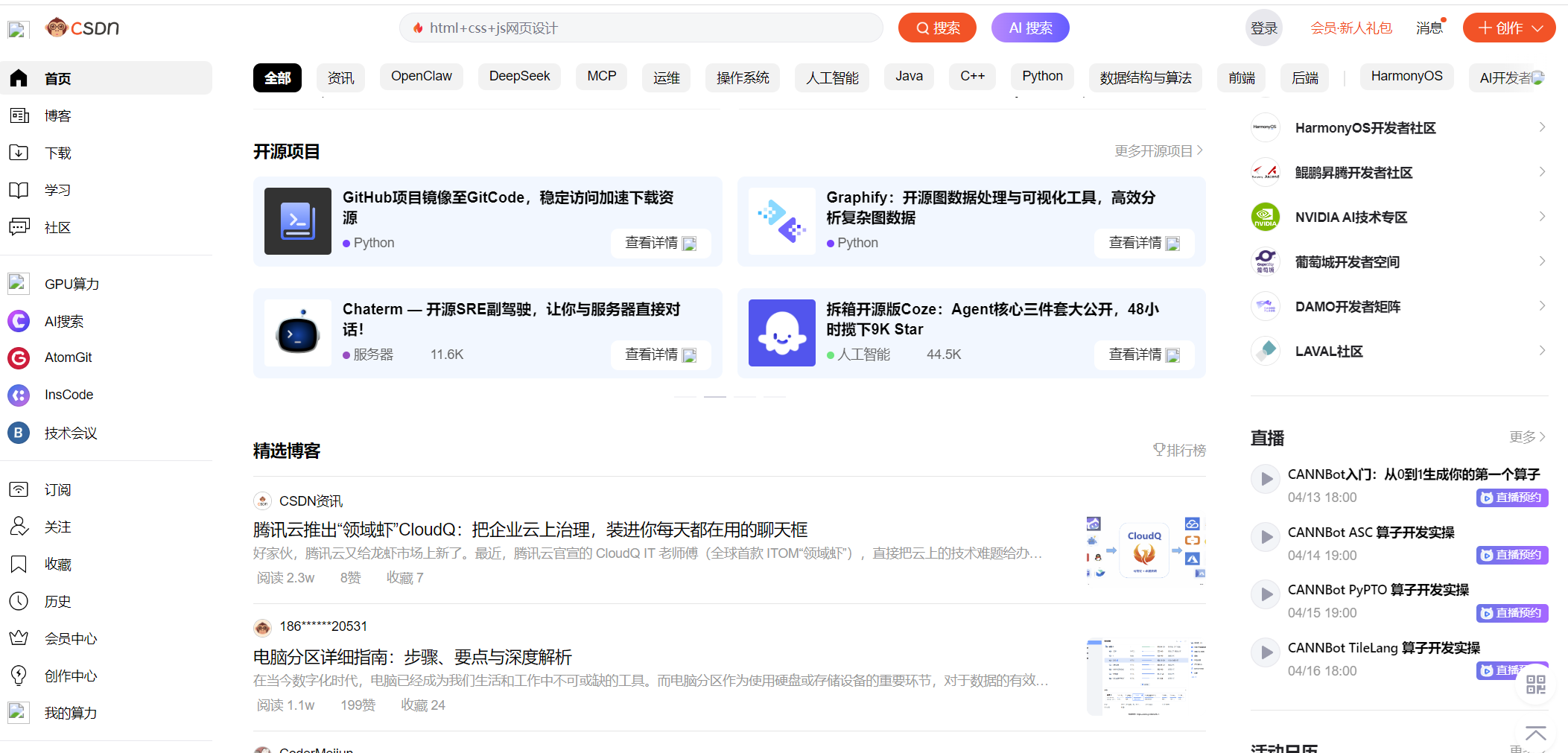Click the CSDN logo in header
Viewport: 1568px width, 753px height.
(82, 28)
